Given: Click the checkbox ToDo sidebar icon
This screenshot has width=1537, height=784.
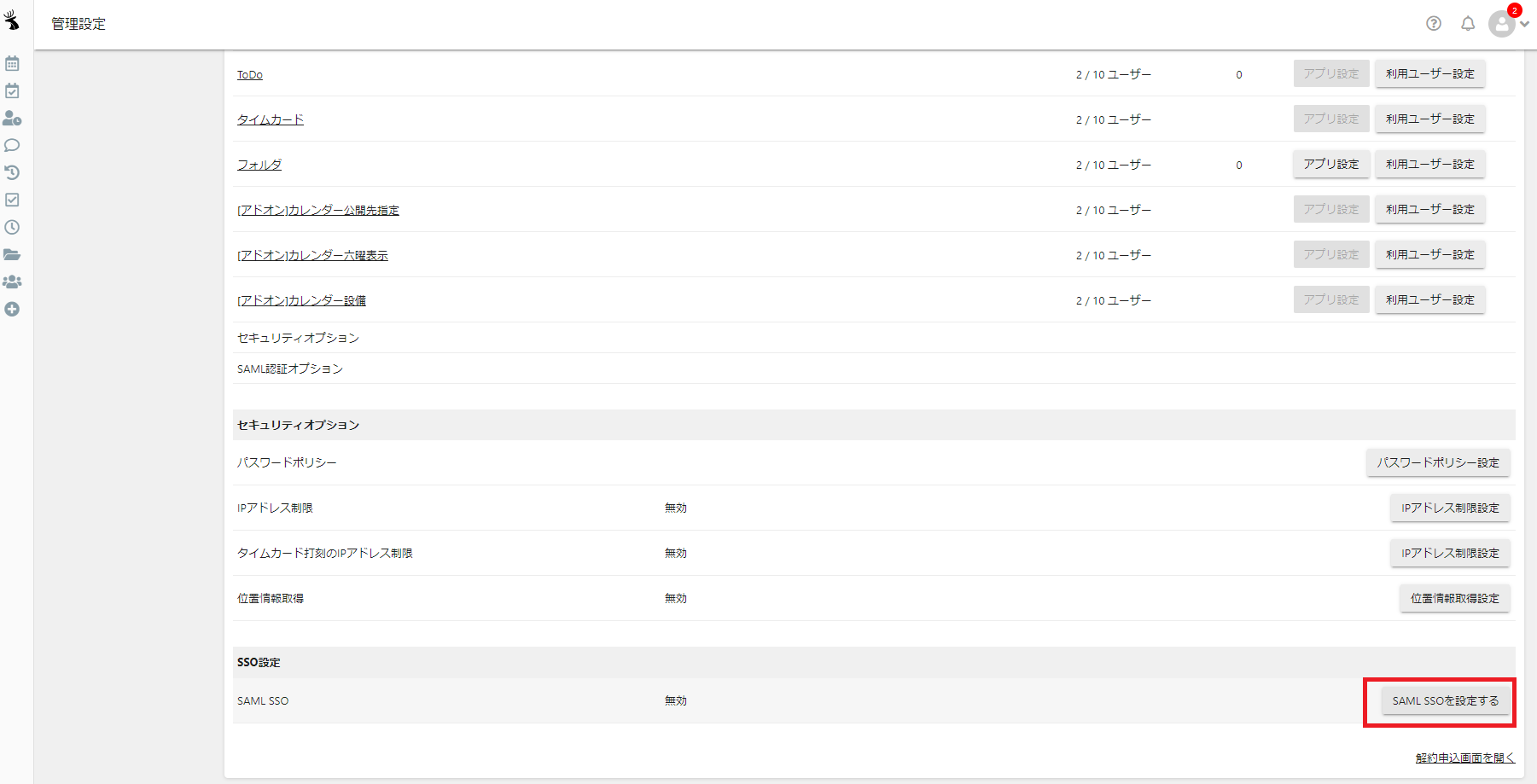Looking at the screenshot, I should (x=12, y=200).
